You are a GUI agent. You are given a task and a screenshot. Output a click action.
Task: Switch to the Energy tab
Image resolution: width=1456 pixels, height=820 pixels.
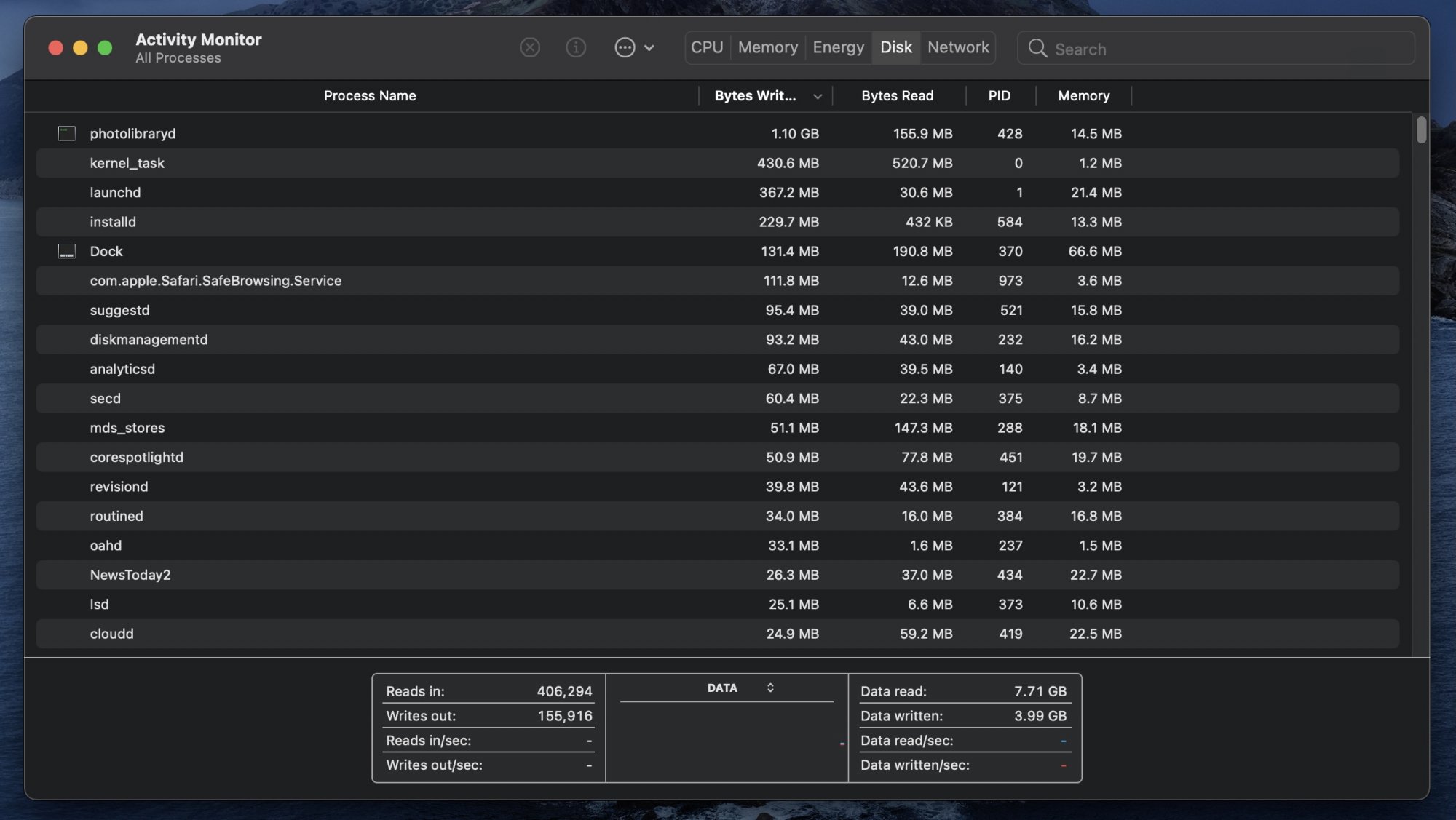838,47
